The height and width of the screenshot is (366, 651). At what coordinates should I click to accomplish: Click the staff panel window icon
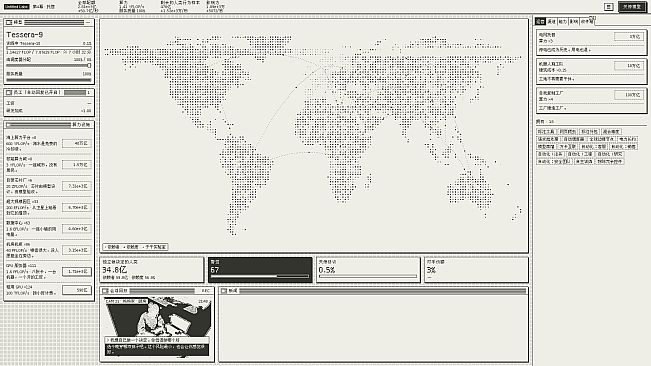(9, 93)
